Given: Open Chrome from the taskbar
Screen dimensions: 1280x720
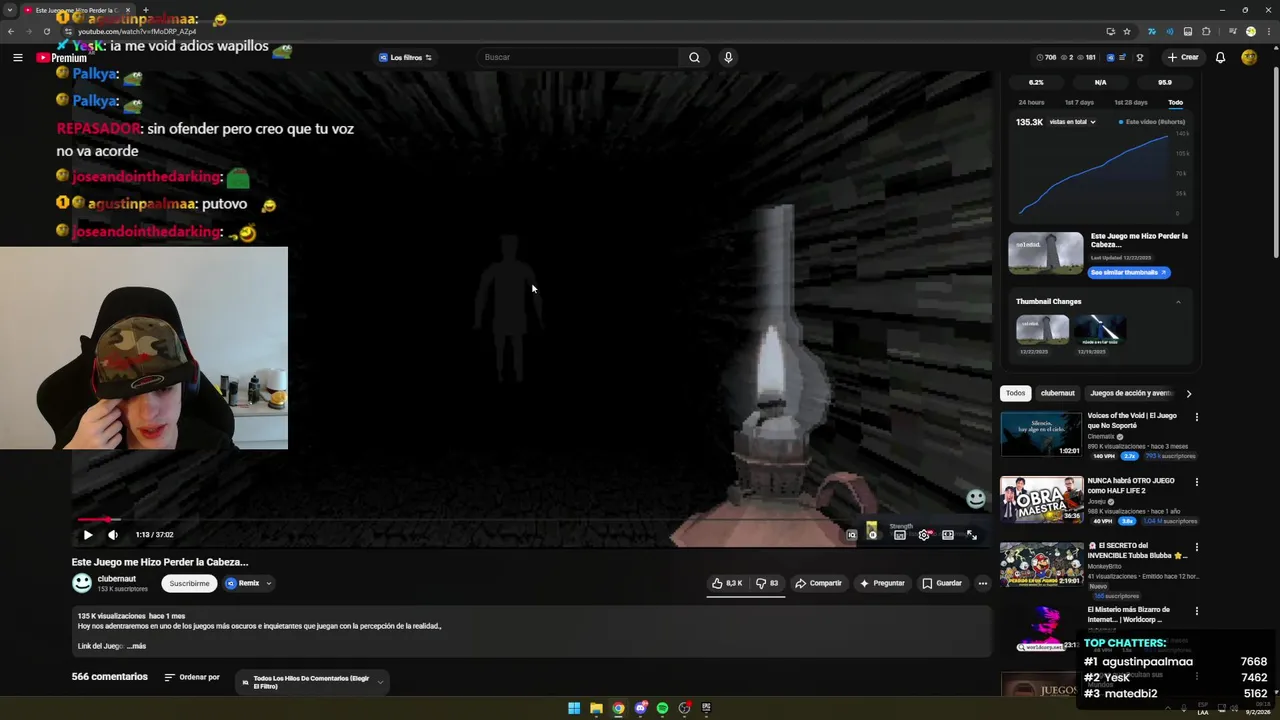Looking at the screenshot, I should pyautogui.click(x=618, y=708).
